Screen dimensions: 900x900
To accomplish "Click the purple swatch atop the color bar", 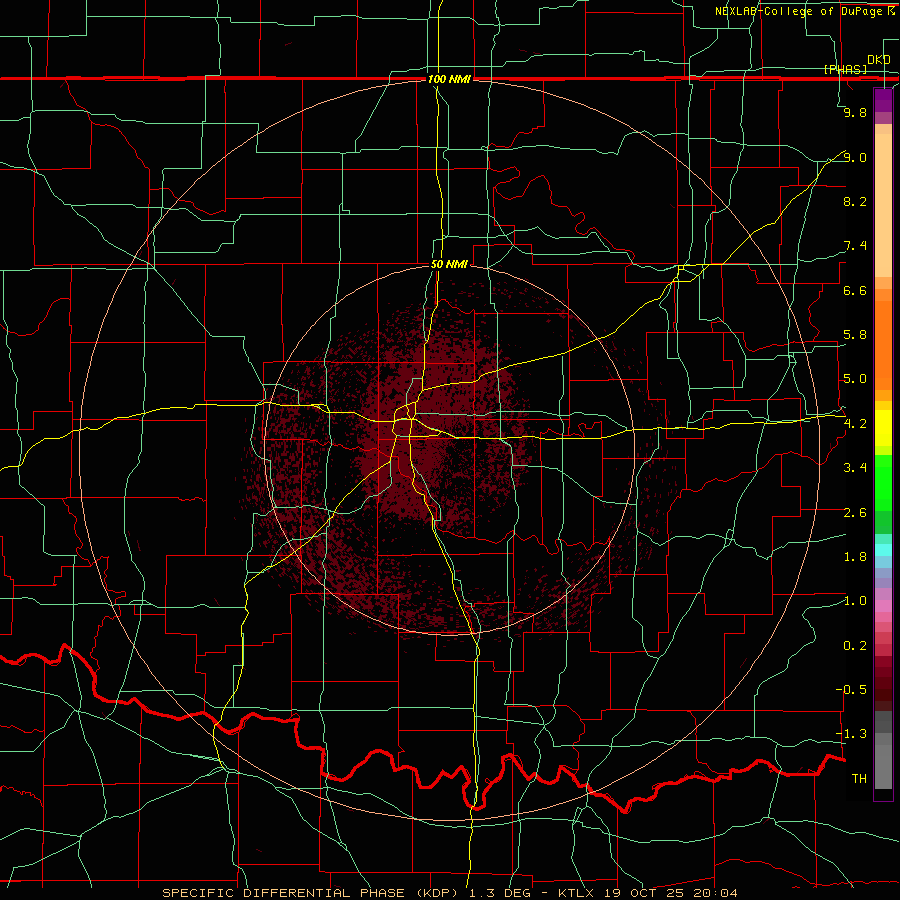I will click(x=883, y=100).
